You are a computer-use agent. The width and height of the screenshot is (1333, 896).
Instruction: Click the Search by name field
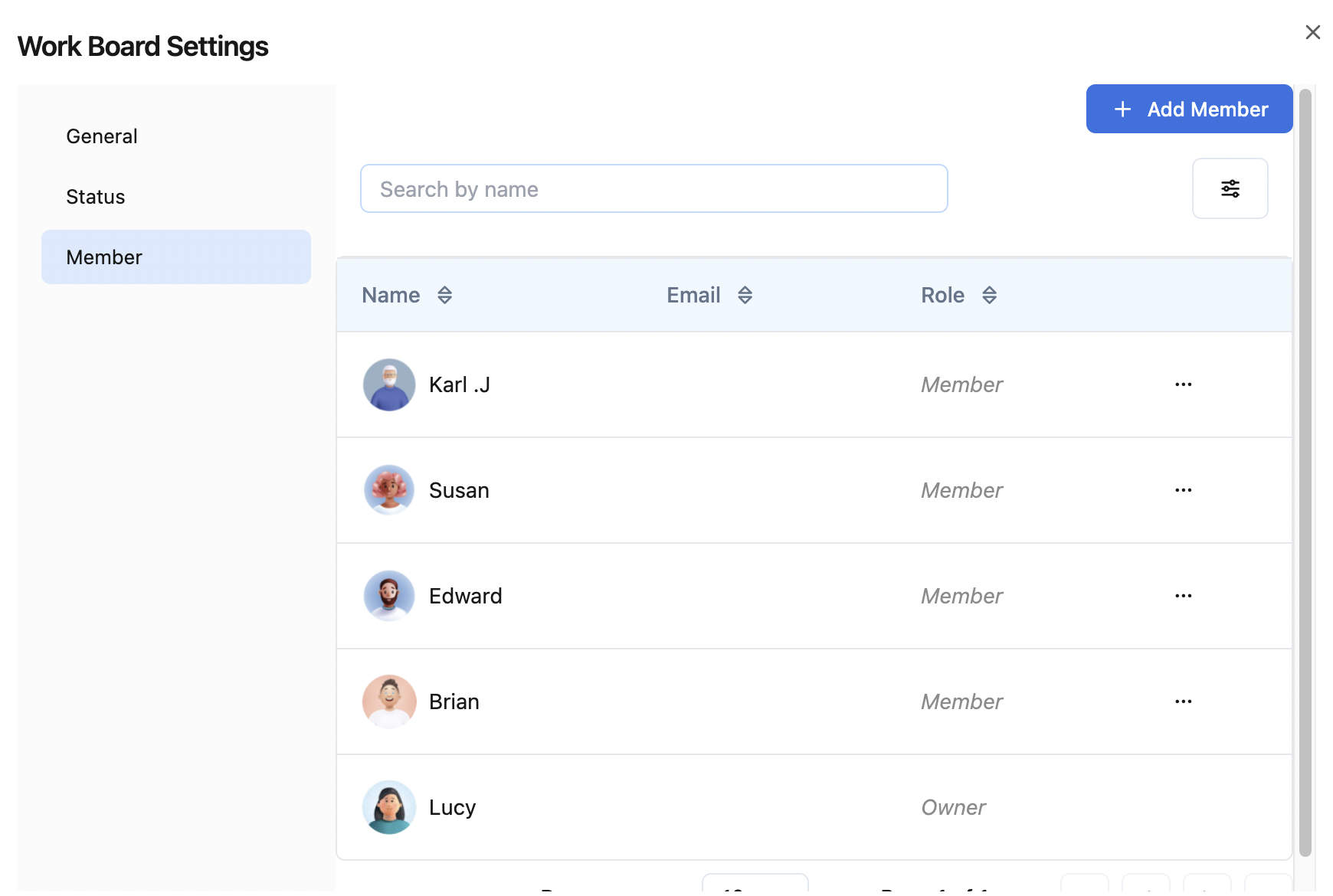click(653, 188)
